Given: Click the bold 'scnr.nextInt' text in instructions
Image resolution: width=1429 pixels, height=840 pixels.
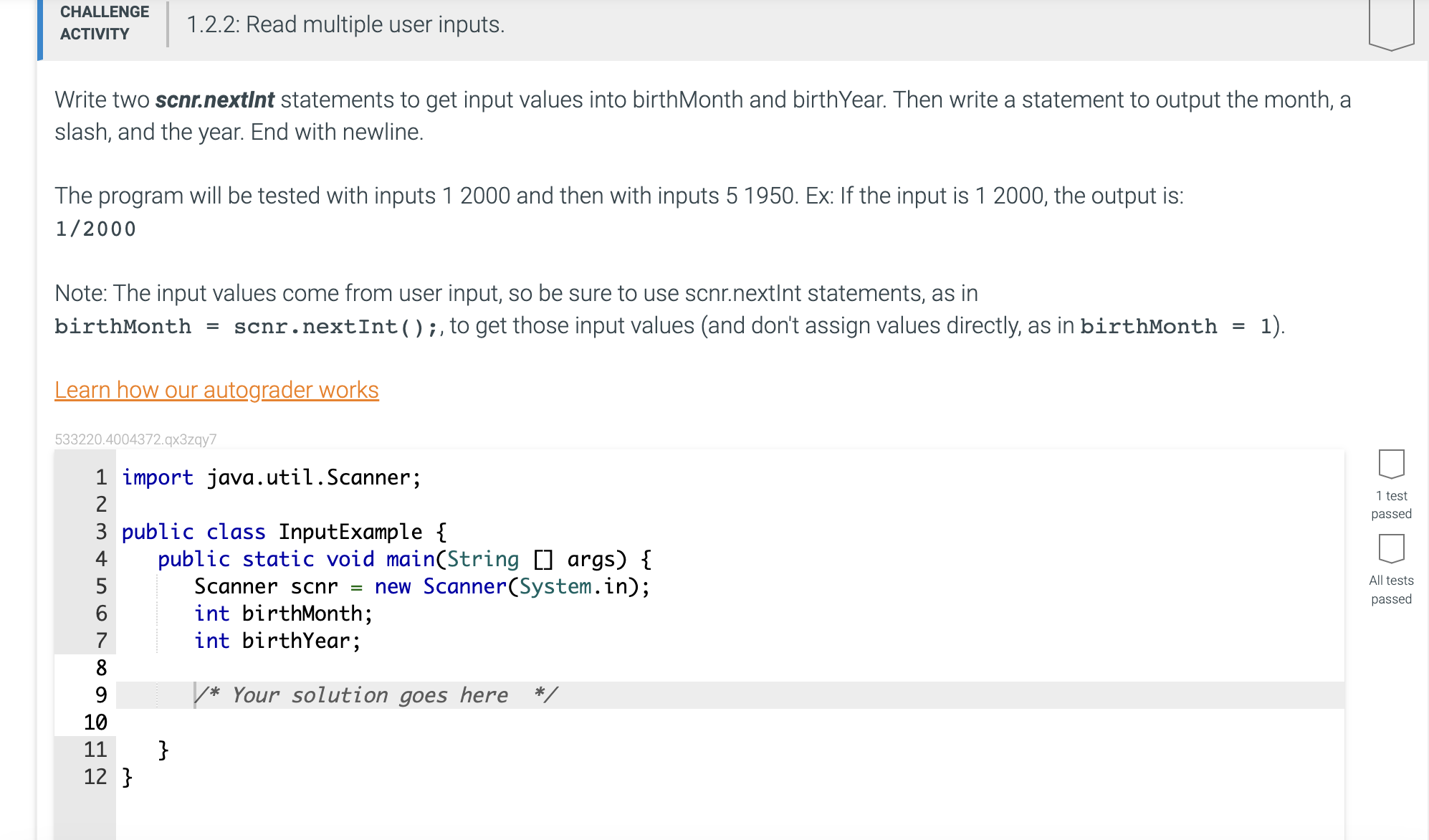Looking at the screenshot, I should tap(215, 100).
